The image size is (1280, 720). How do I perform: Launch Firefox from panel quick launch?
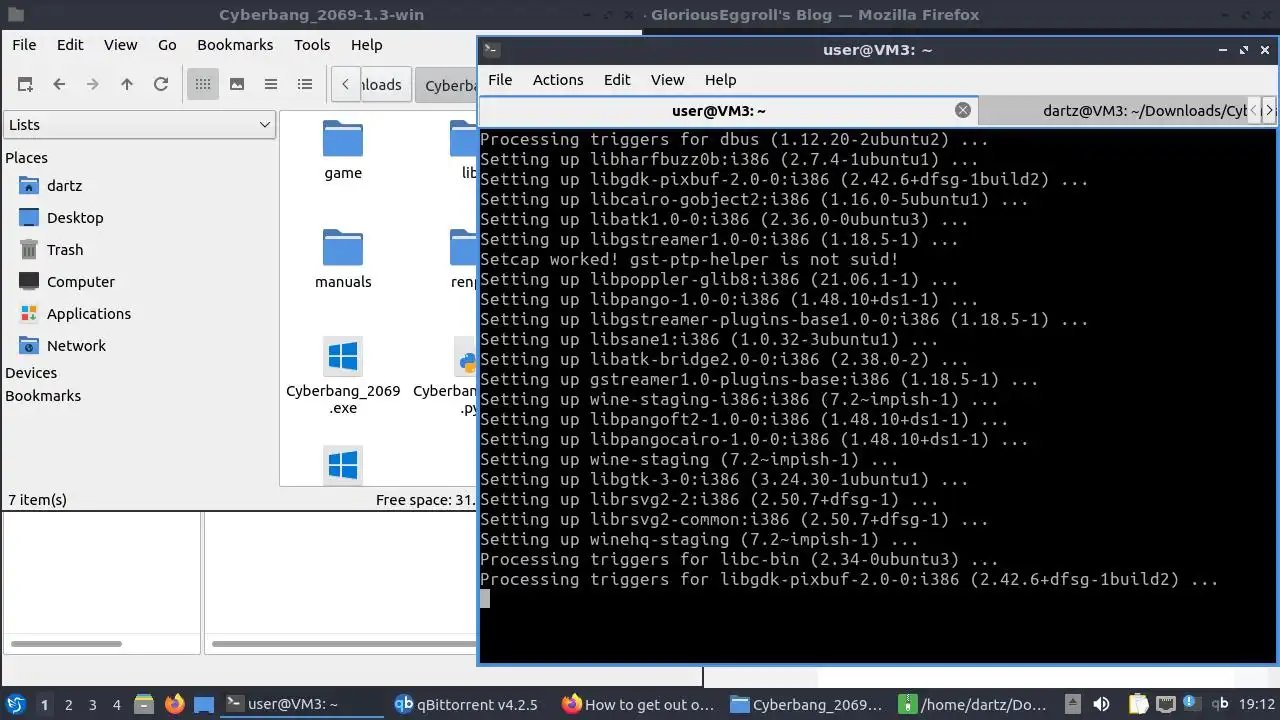pos(174,704)
